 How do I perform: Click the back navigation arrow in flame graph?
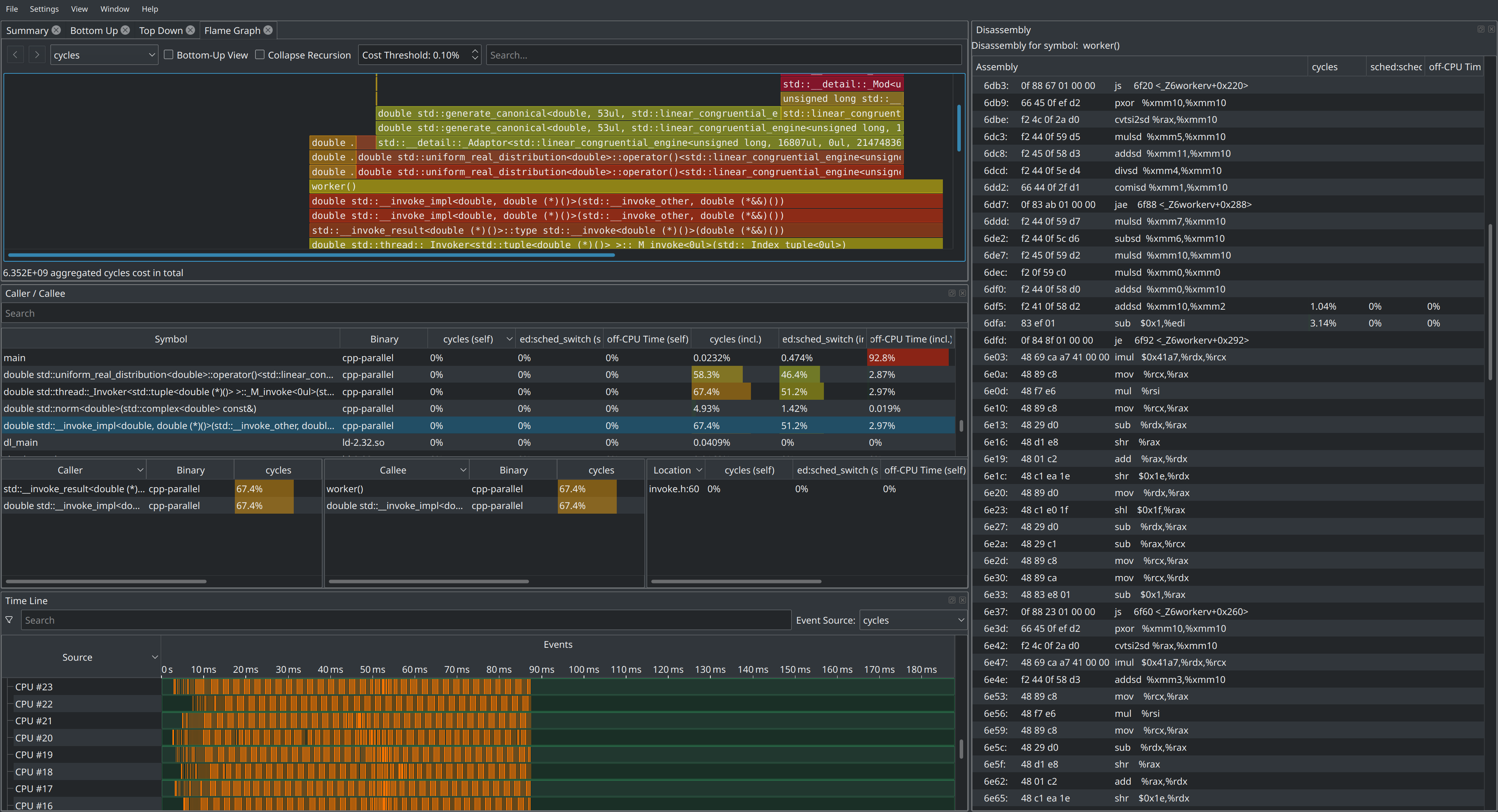16,55
